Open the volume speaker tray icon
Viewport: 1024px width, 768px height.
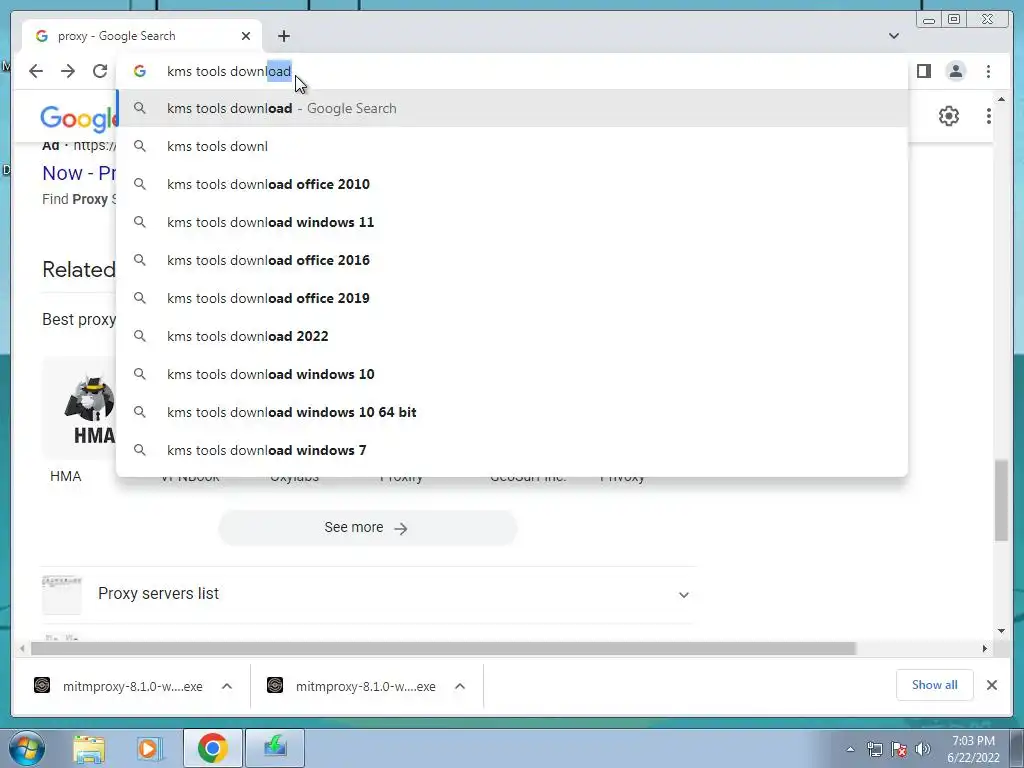[x=923, y=749]
